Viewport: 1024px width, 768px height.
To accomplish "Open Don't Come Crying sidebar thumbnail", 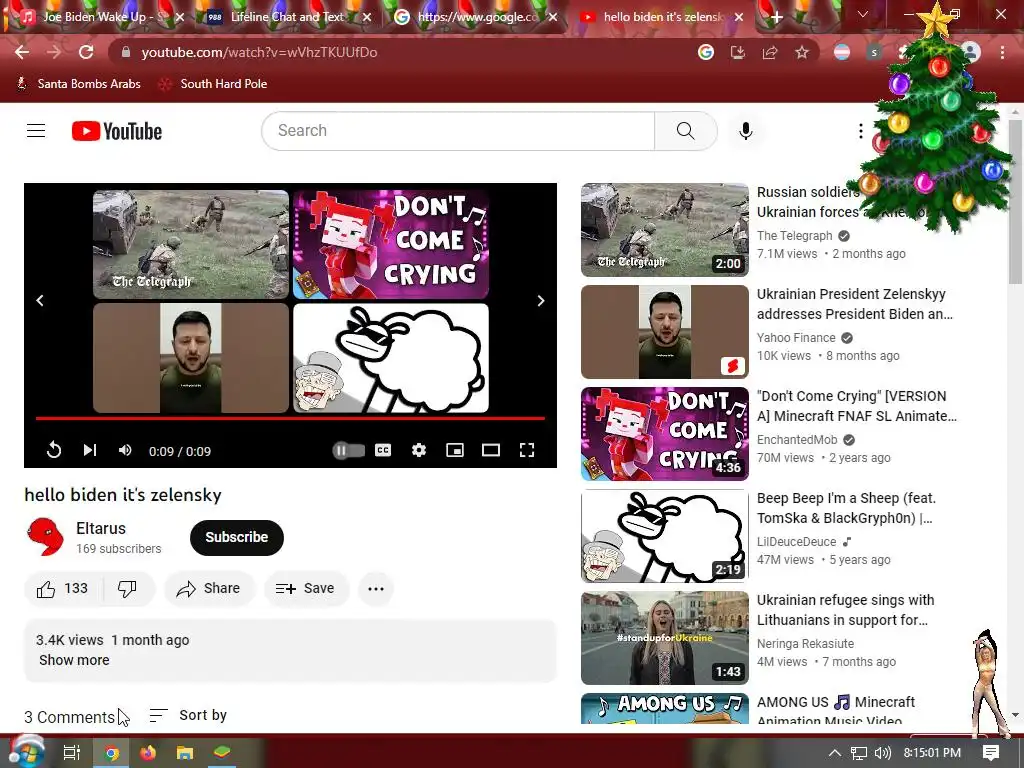I will pos(664,434).
